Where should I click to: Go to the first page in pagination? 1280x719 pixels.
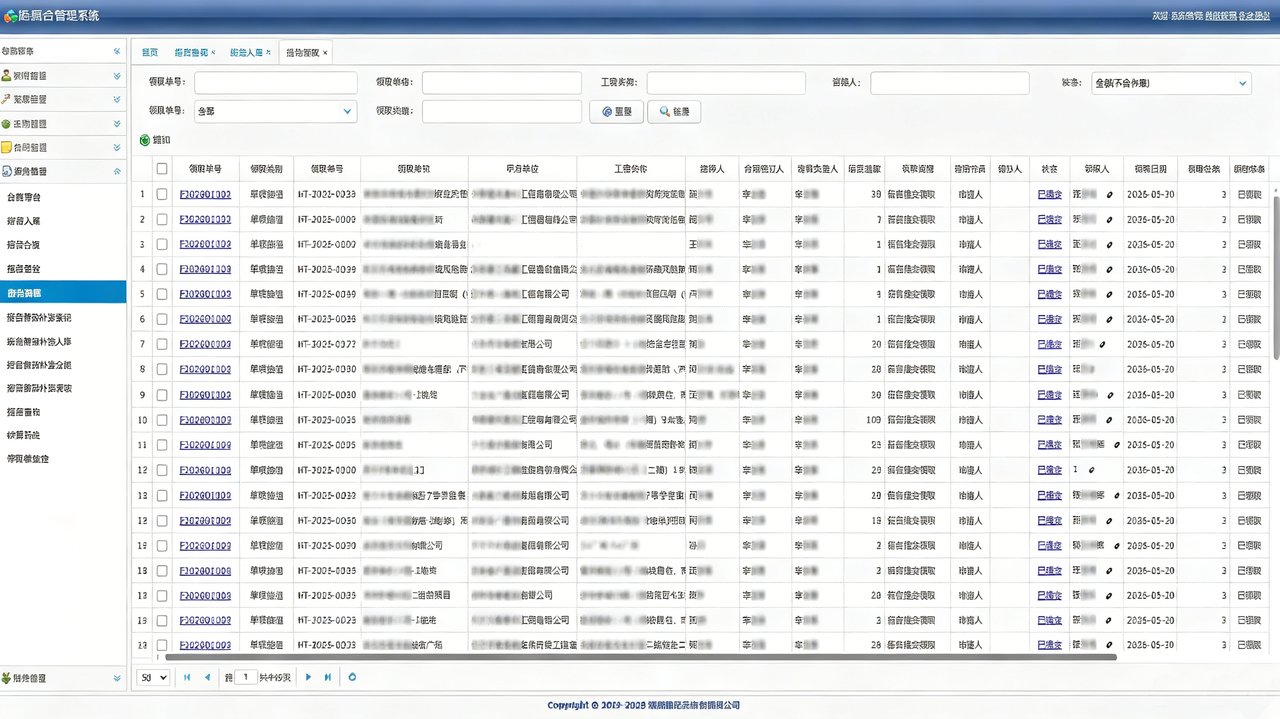(187, 677)
